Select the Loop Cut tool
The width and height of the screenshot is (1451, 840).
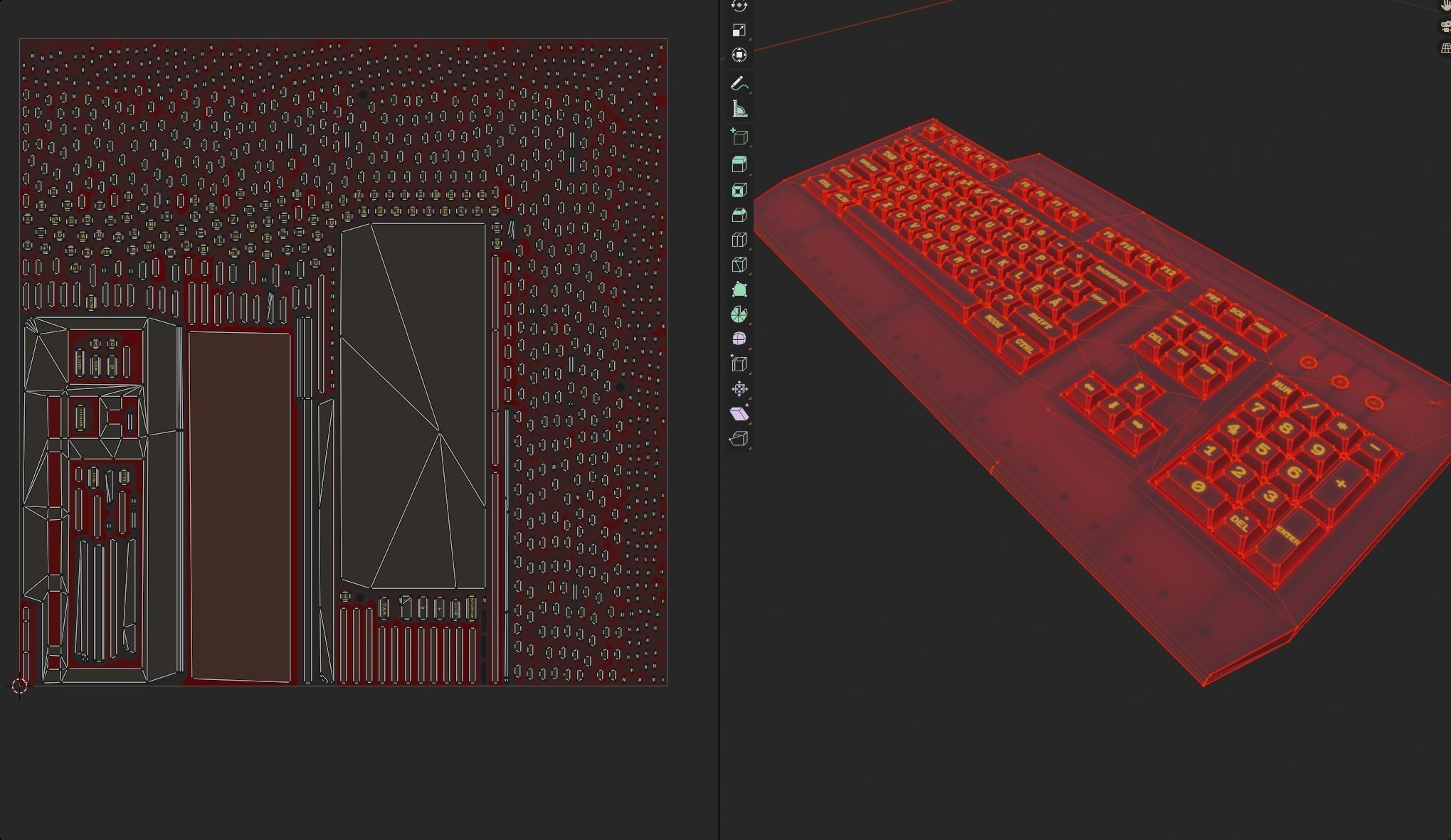739,240
